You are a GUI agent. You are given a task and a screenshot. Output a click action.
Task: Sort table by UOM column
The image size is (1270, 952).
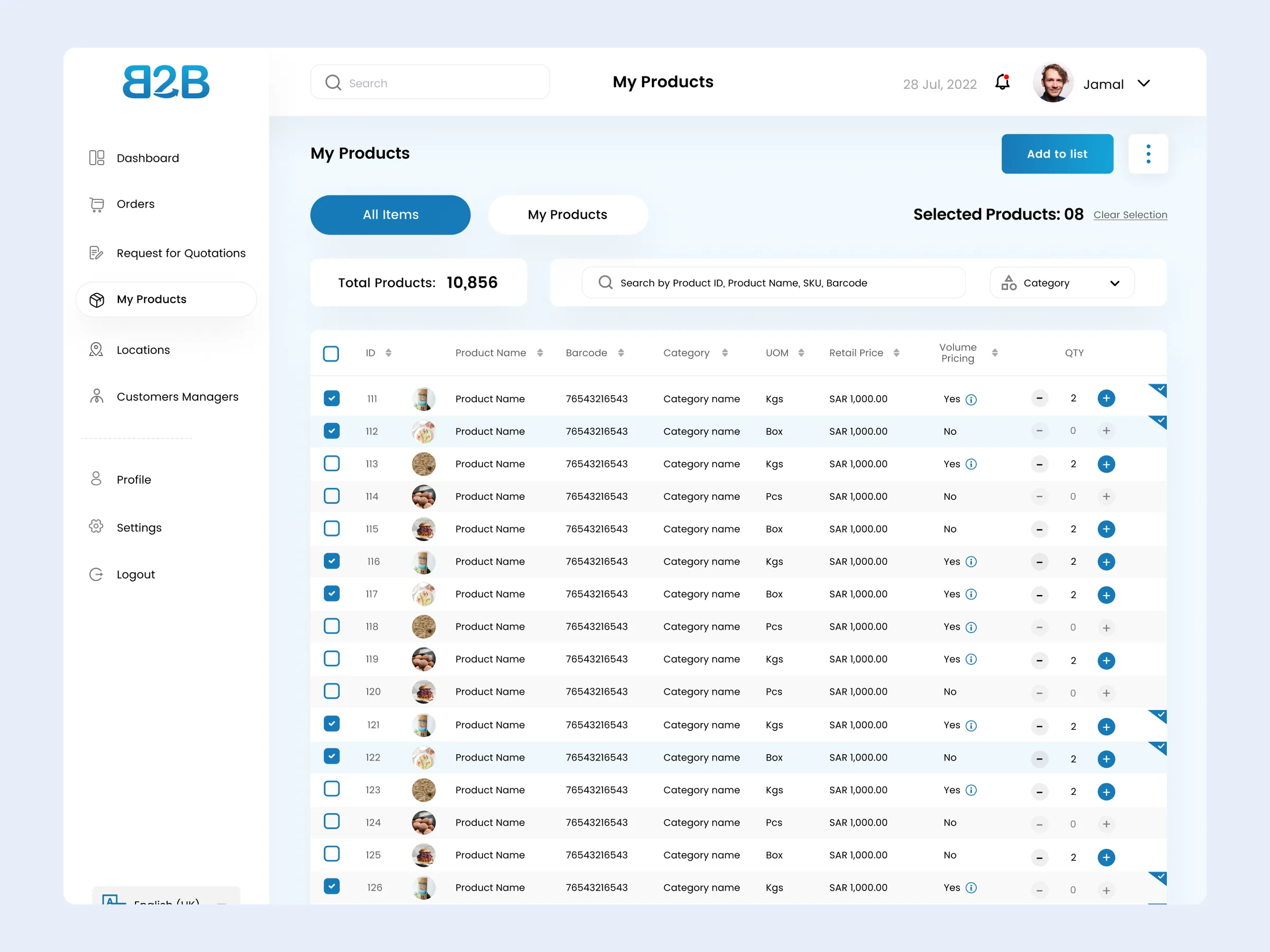point(801,353)
